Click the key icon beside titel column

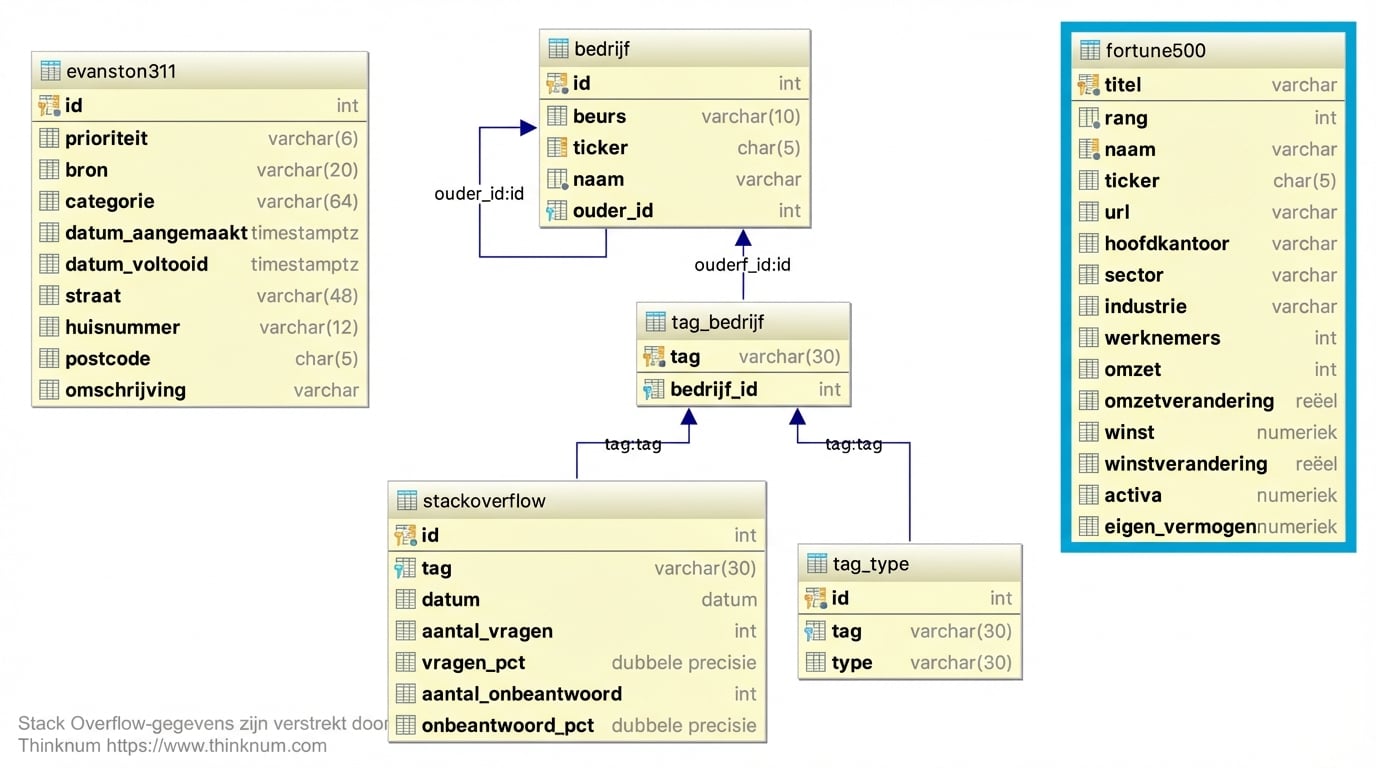pyautogui.click(x=1089, y=86)
